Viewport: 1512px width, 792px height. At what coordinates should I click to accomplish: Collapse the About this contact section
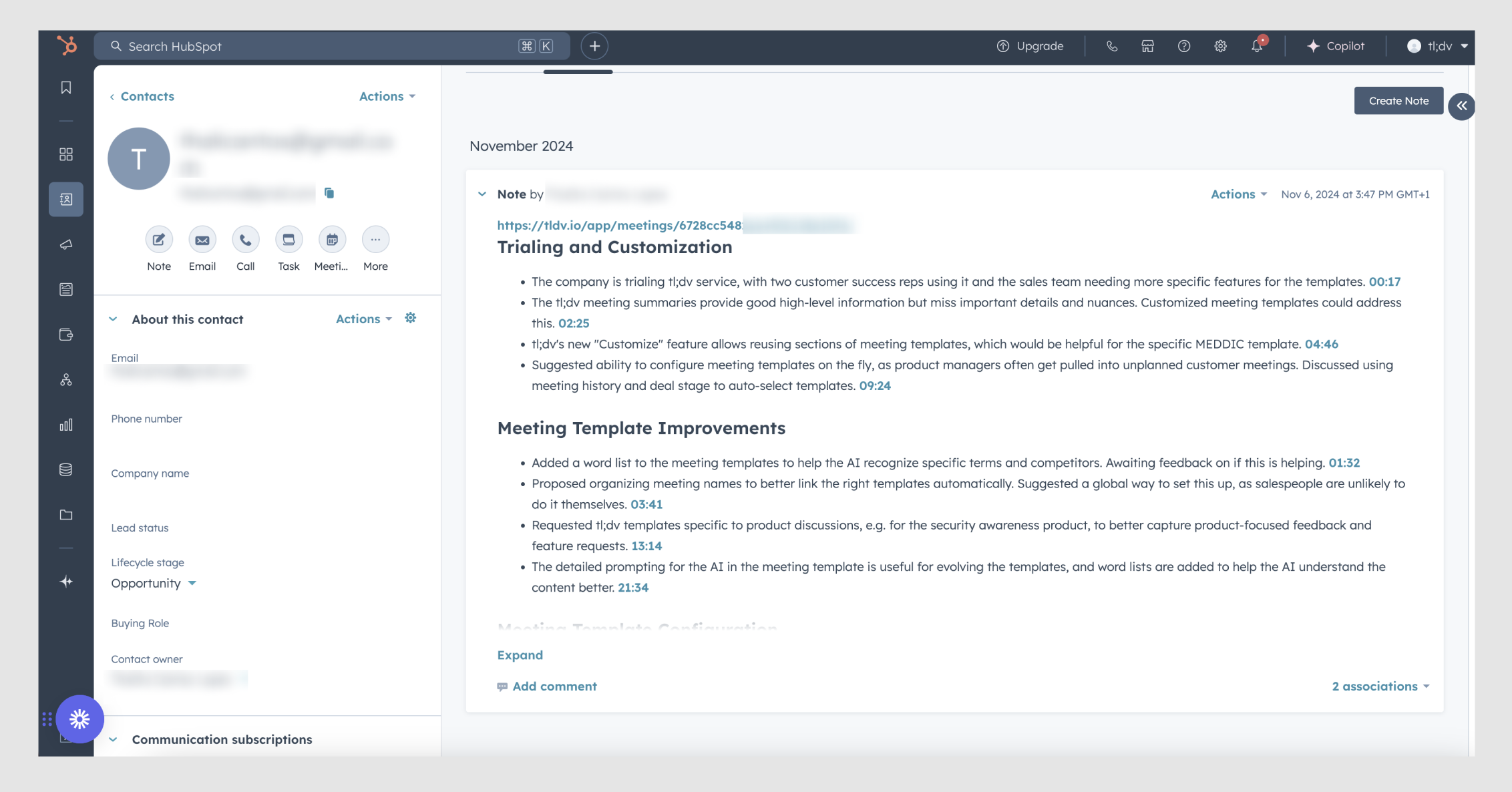coord(113,319)
